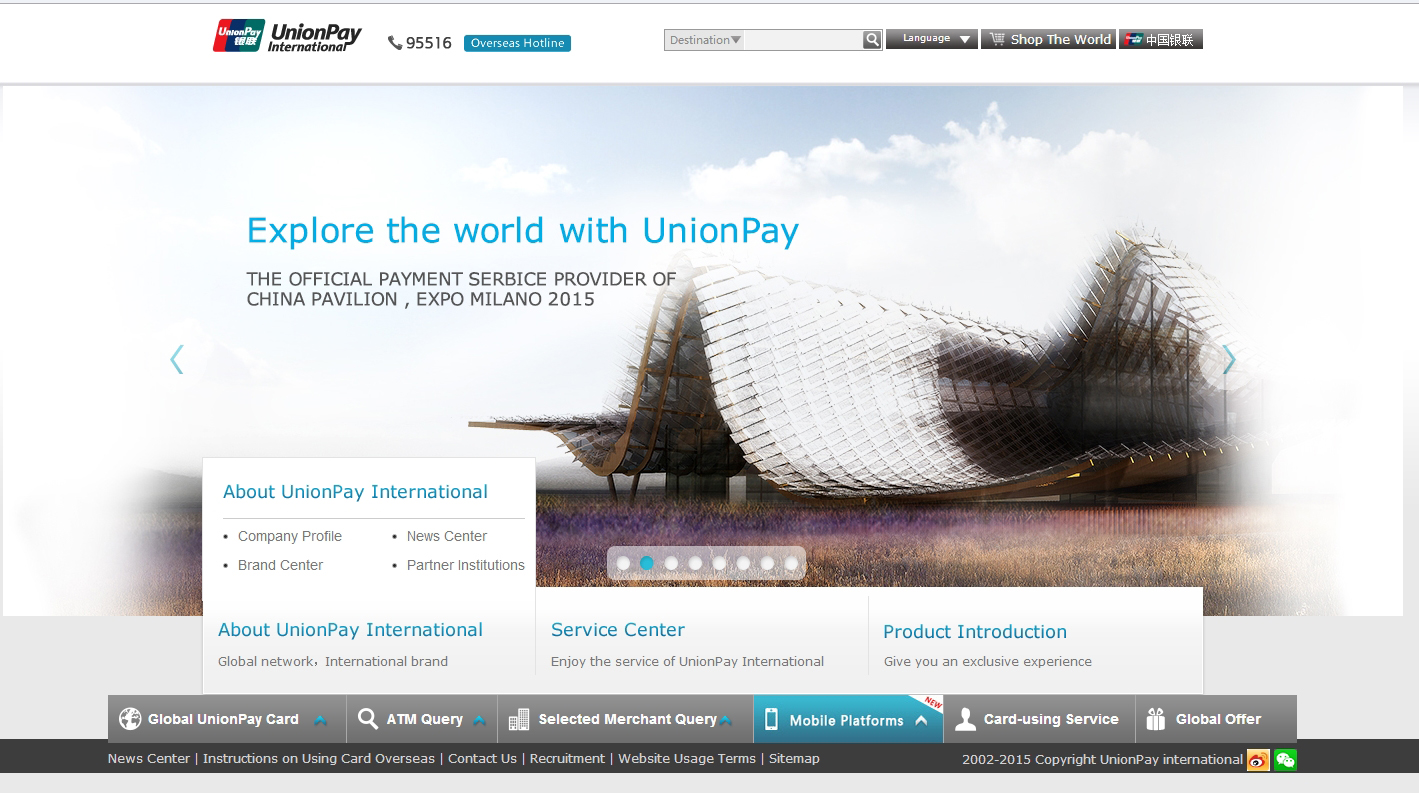Click the gift box icon of Global Offer
This screenshot has height=793, width=1419.
(x=1156, y=719)
